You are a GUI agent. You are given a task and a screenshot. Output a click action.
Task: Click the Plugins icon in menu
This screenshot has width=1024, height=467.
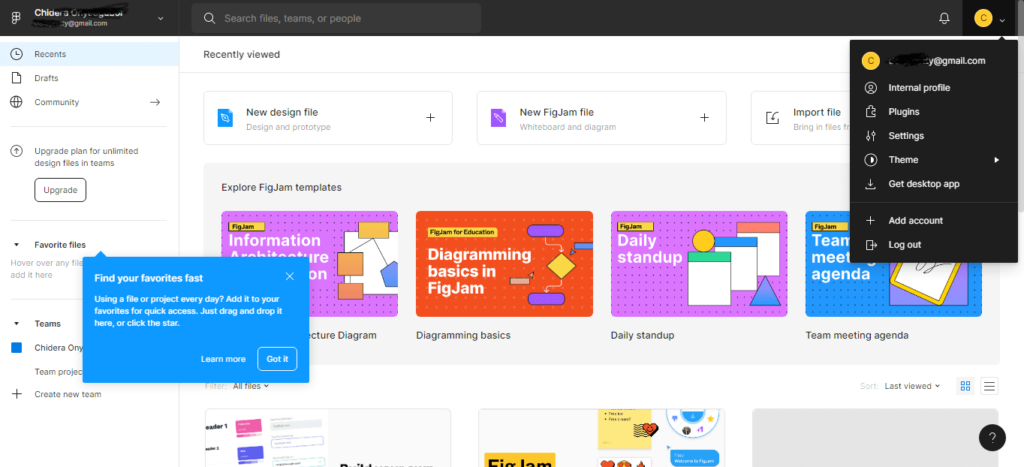pos(870,112)
